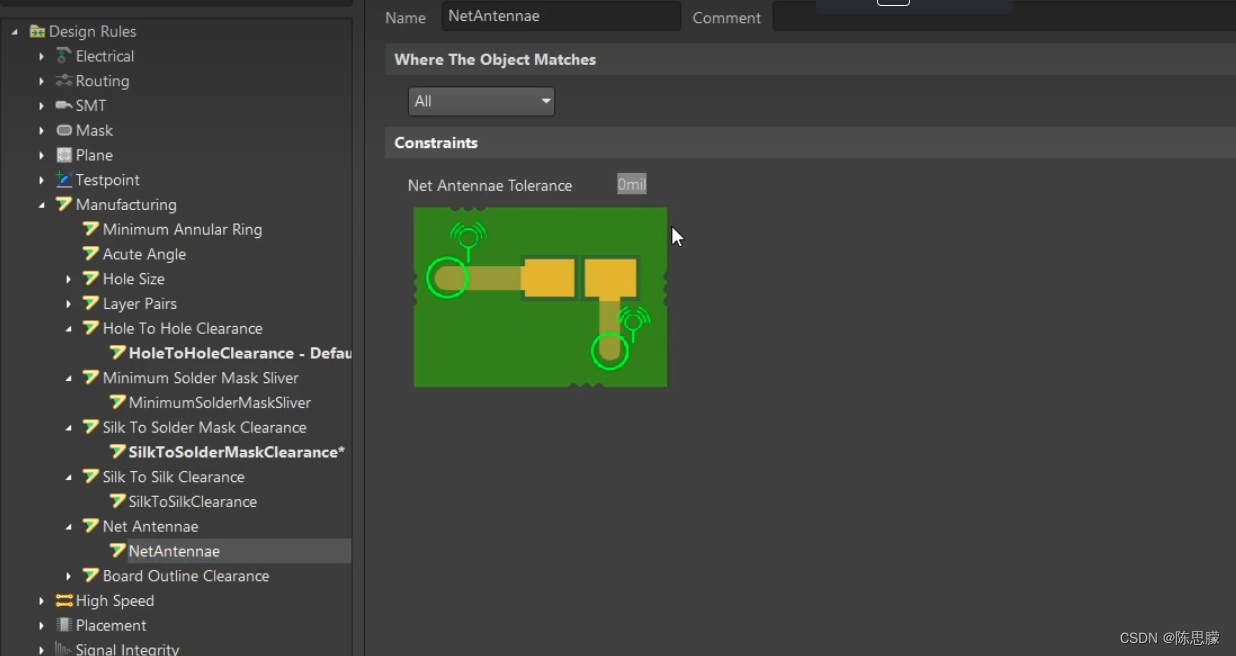Edit the Net Antennae Tolerance value
Viewport: 1236px width, 656px height.
point(632,184)
